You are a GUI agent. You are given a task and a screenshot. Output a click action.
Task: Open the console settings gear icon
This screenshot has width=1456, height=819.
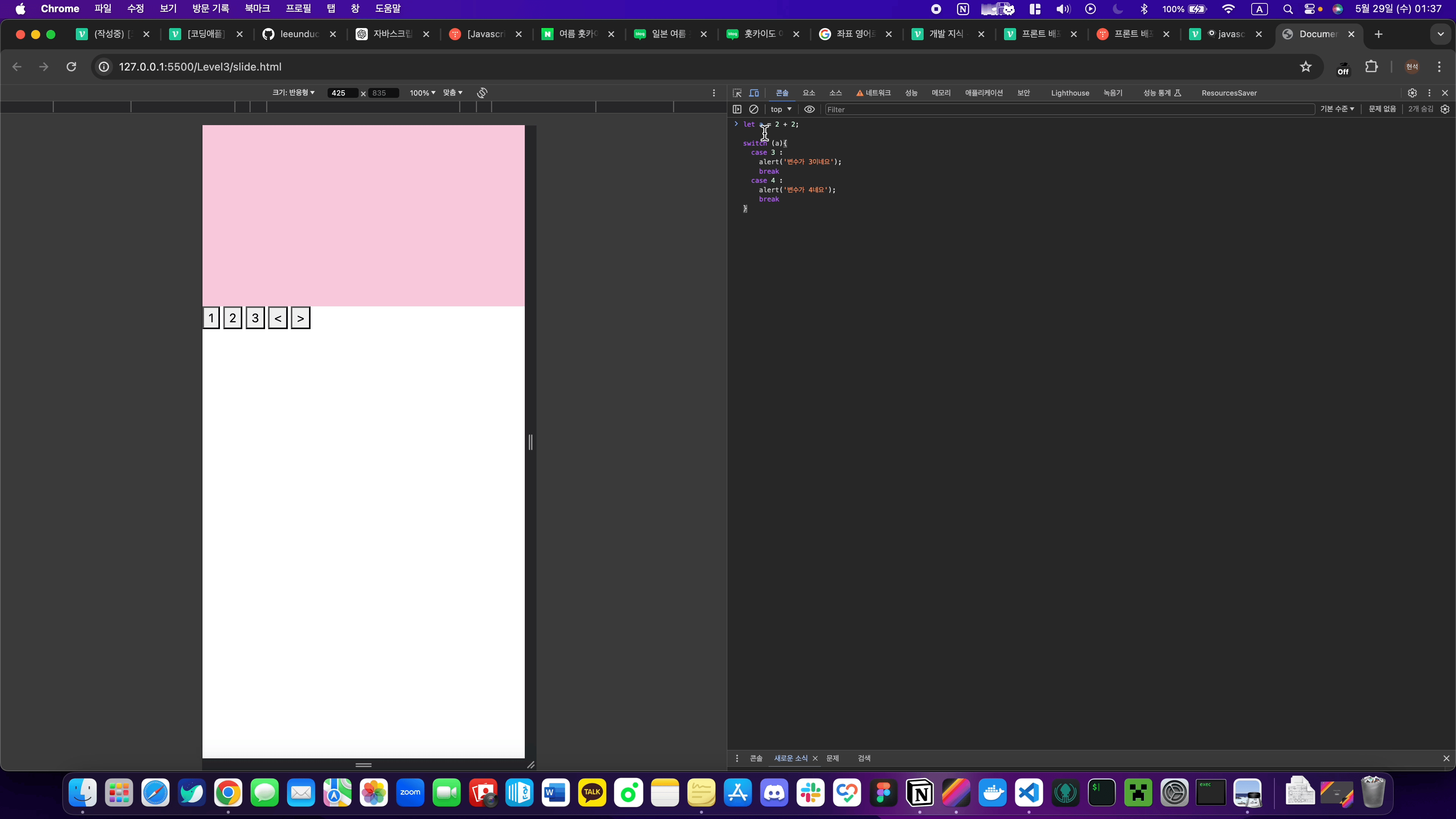click(x=1445, y=109)
